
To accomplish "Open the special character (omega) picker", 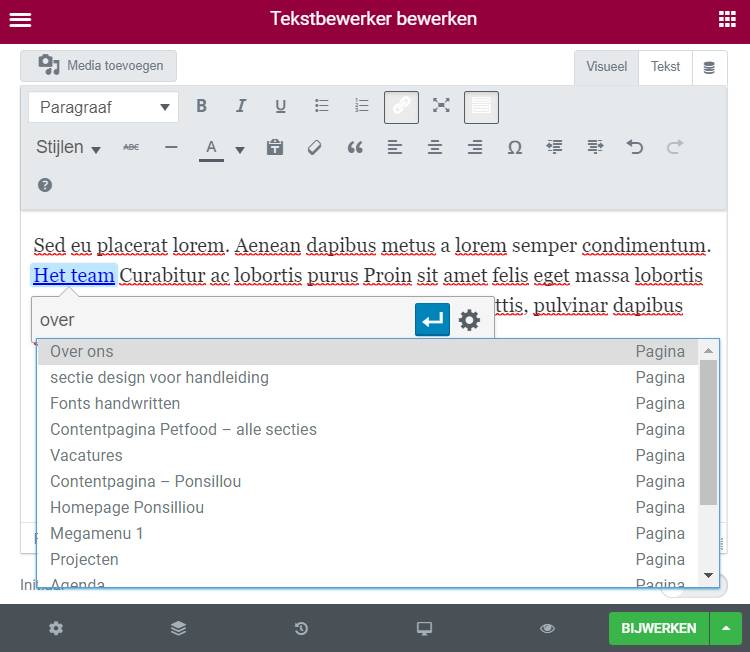I will 515,148.
